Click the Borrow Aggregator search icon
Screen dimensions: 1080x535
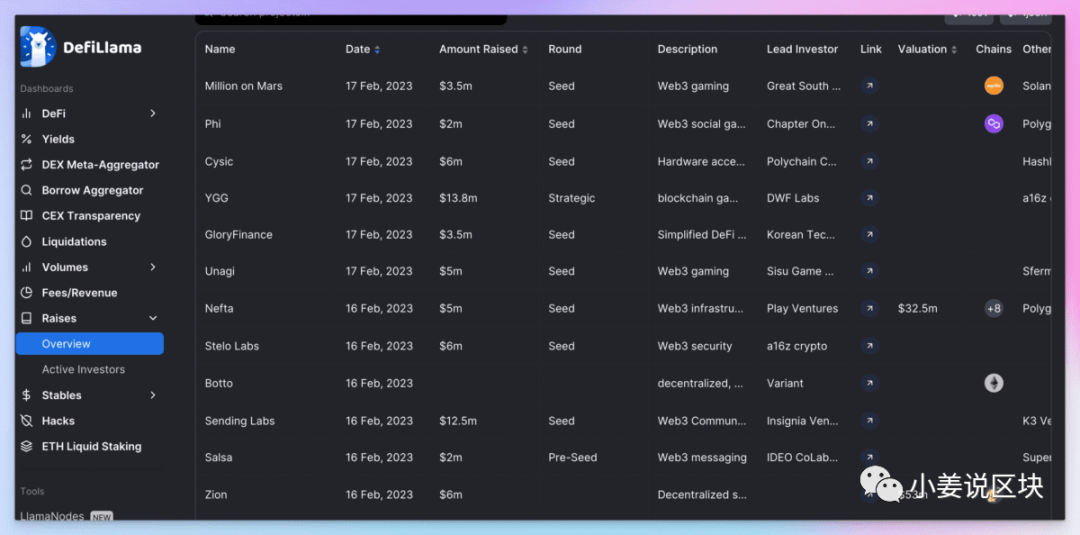[26, 190]
